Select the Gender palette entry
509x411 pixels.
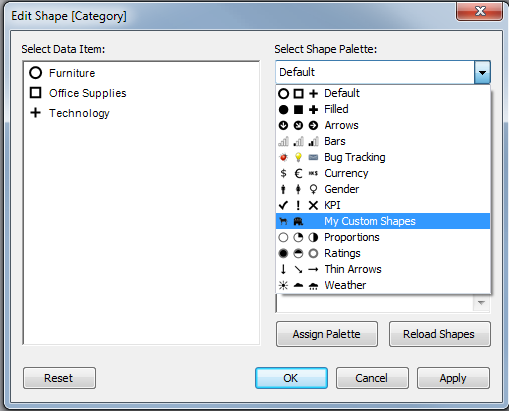(x=383, y=189)
